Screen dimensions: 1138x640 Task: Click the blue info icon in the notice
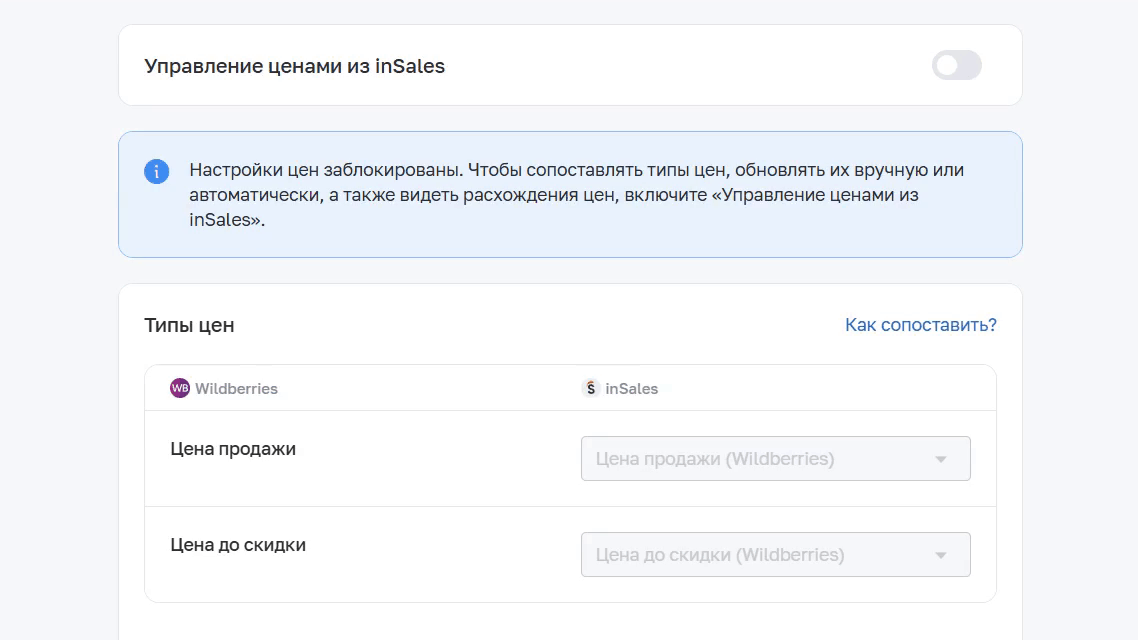click(157, 171)
